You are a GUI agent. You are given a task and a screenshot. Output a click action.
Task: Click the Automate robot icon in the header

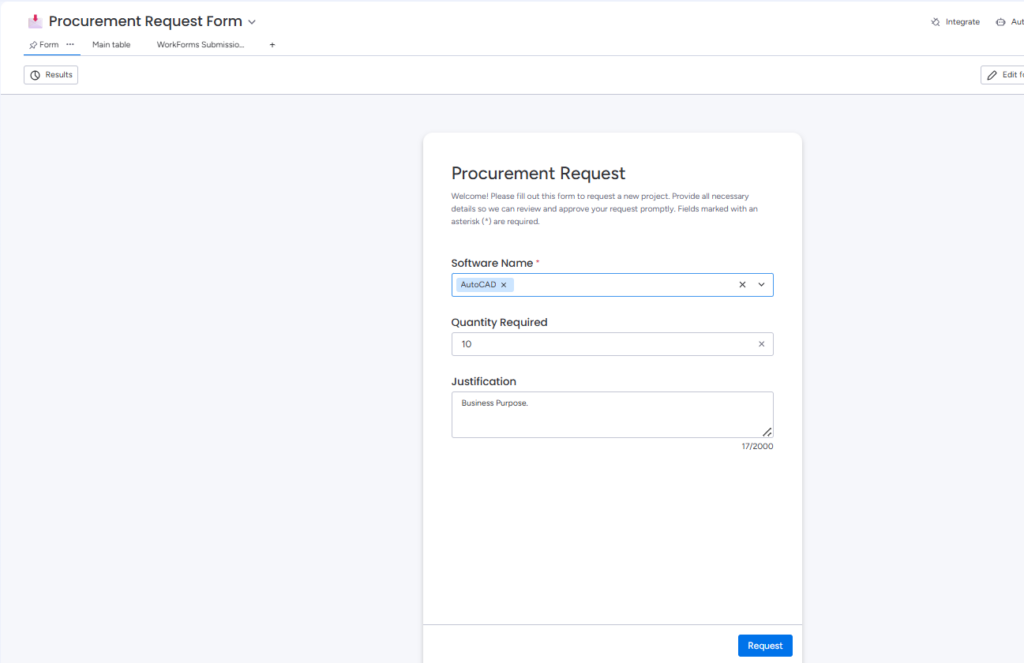(x=1003, y=22)
